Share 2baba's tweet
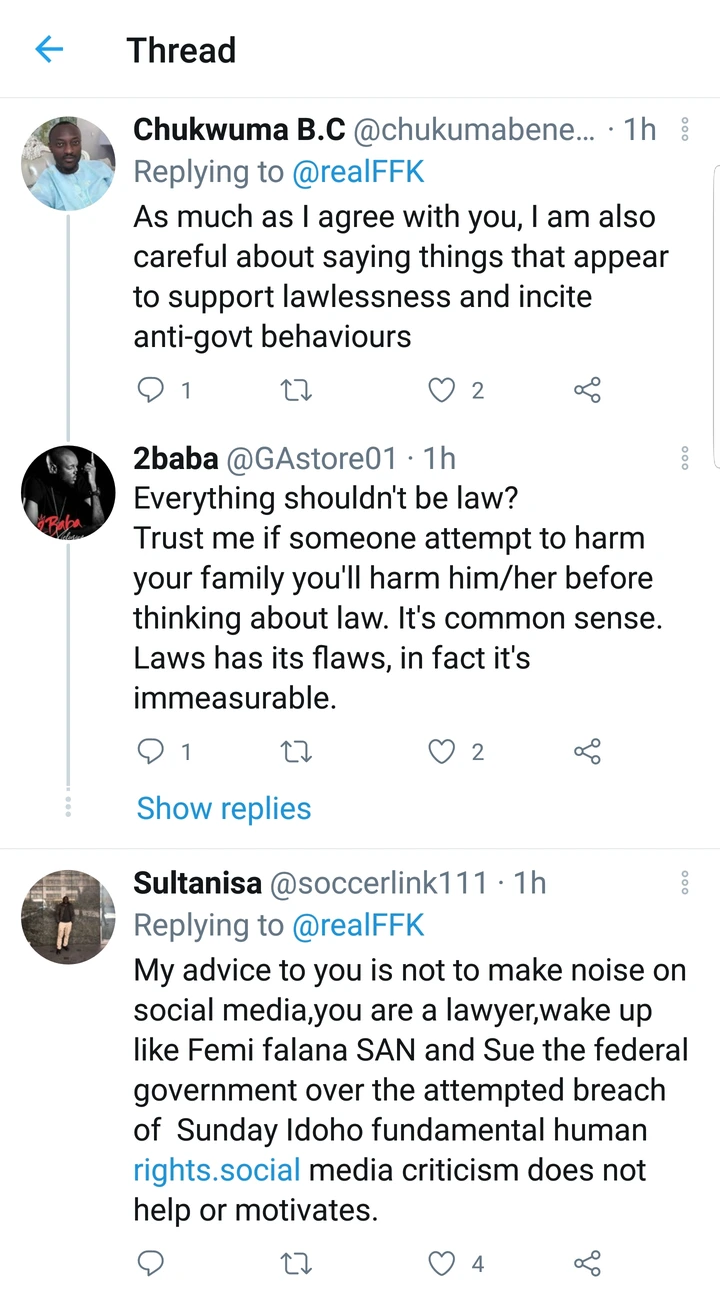Viewport: 720px width, 1289px height. pyautogui.click(x=587, y=752)
